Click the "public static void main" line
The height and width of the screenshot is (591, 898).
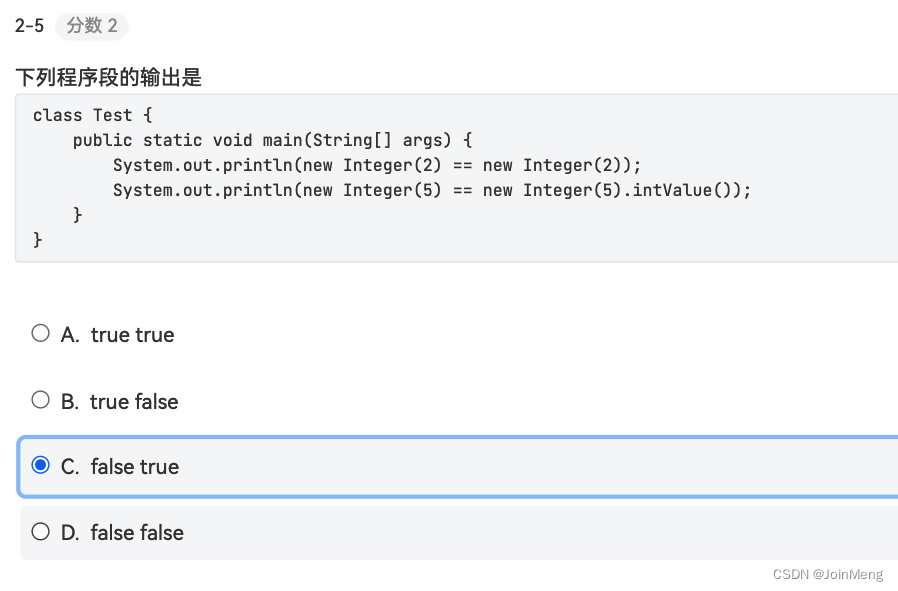(273, 140)
